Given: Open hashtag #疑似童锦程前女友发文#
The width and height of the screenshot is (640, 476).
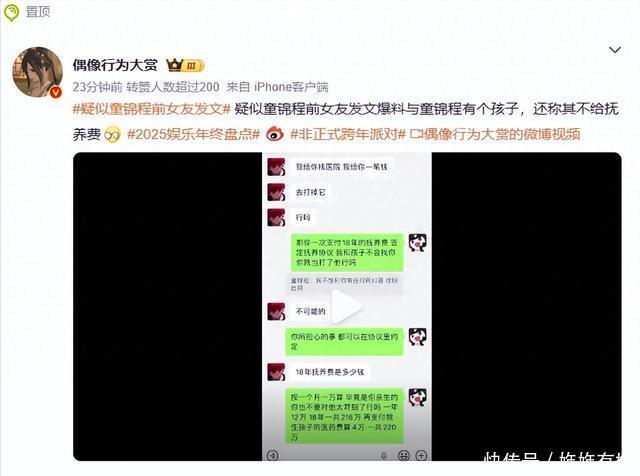Looking at the screenshot, I should click(x=151, y=109).
